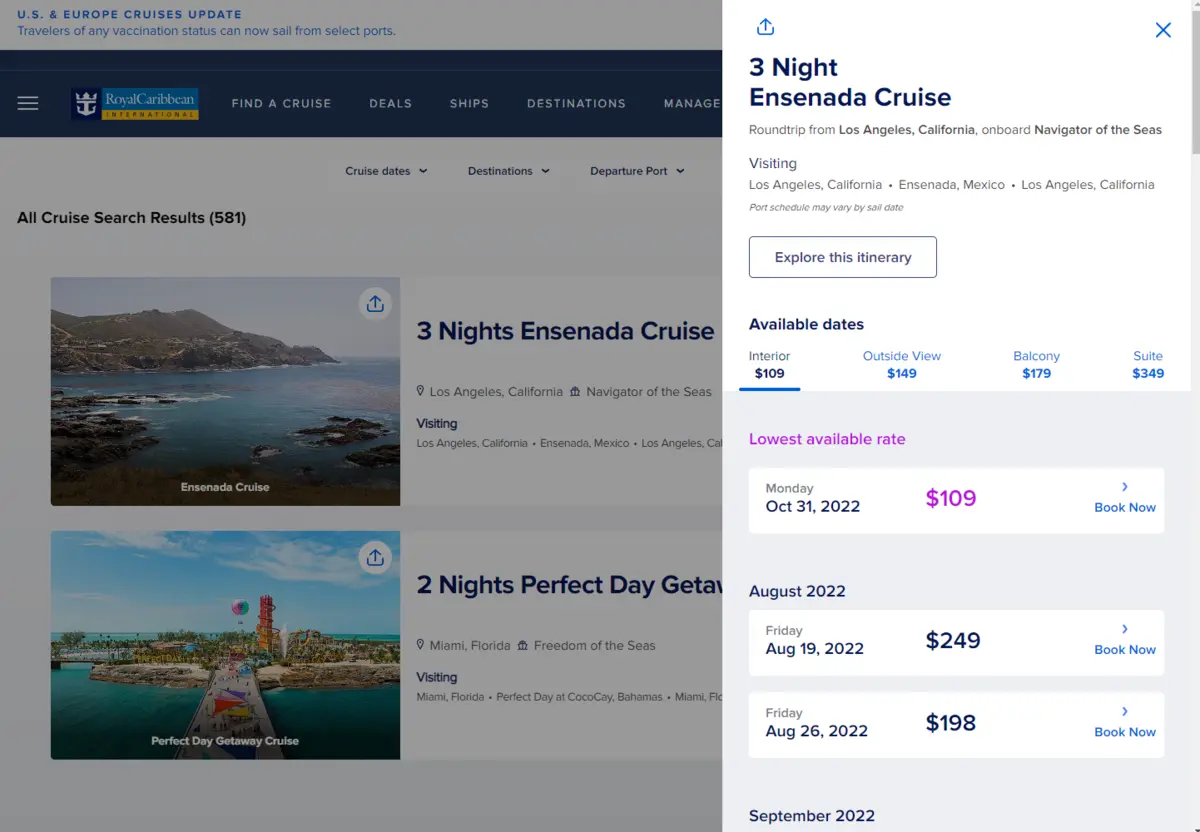Screen dimensions: 1200x832
Task: Click the 3 Nights Ensenada Cruise title
Action: (565, 331)
